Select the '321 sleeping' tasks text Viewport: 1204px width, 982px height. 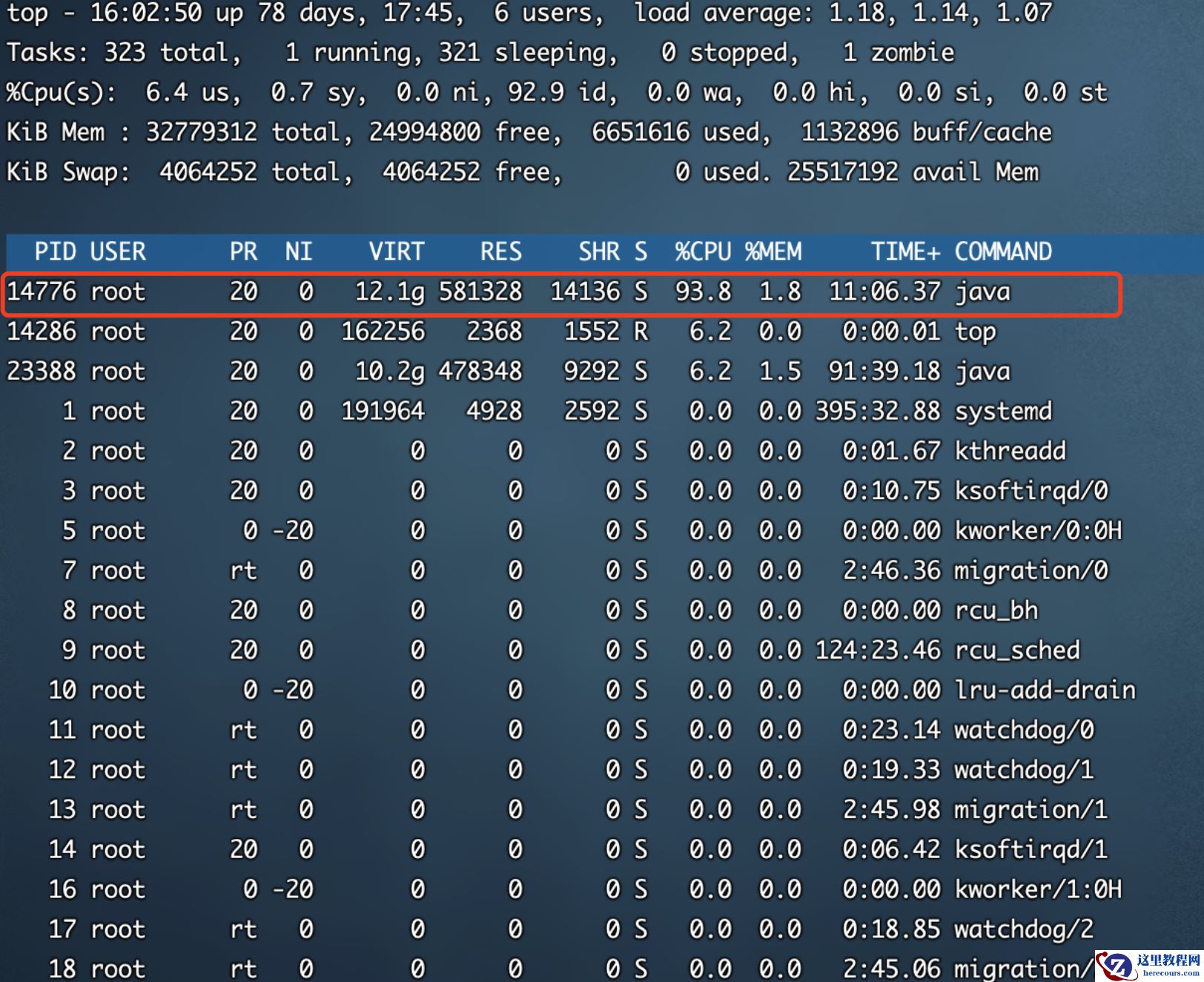tap(523, 53)
